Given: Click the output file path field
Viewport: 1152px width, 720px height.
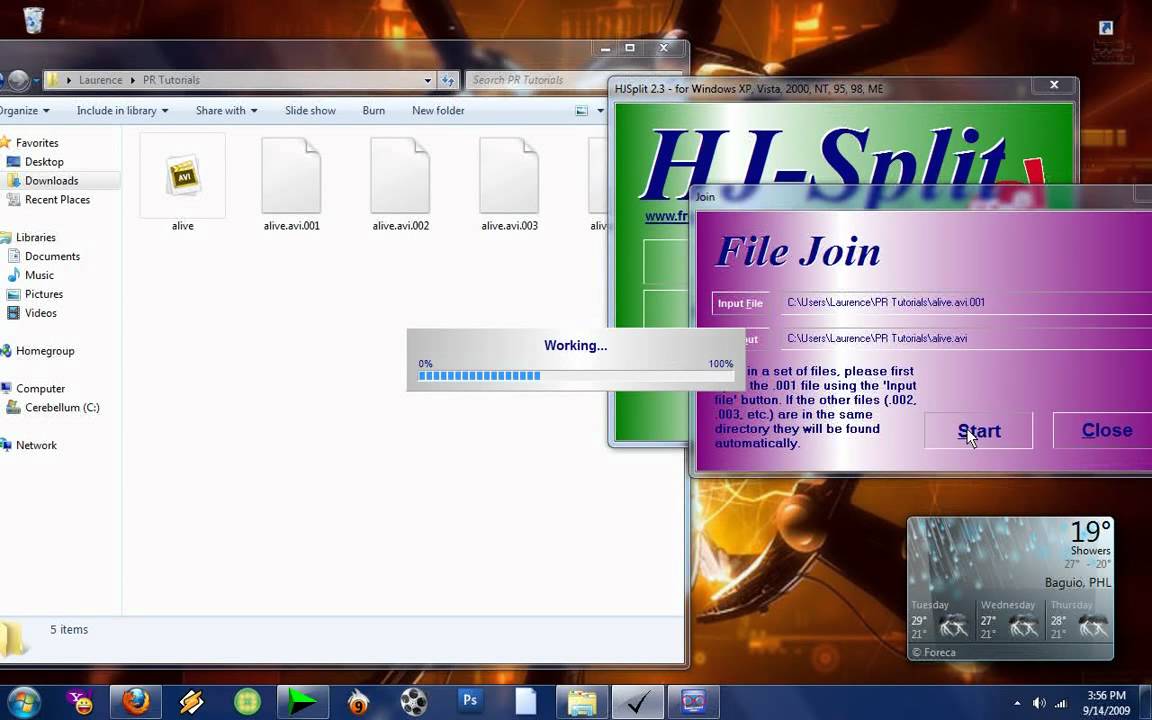Looking at the screenshot, I should [x=965, y=339].
